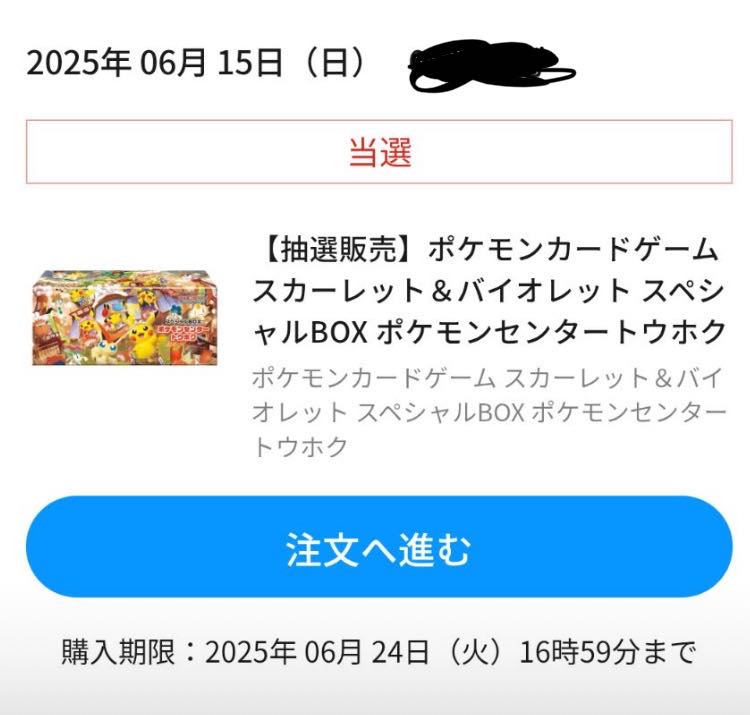Tap the 16時59分まで deadline time
750x715 pixels.
point(607,651)
